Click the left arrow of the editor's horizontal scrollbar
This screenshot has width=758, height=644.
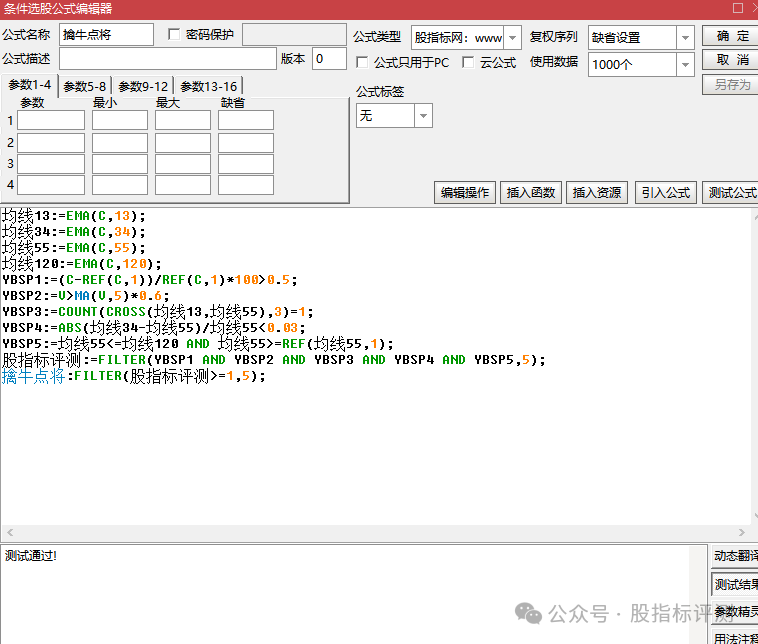(7, 533)
